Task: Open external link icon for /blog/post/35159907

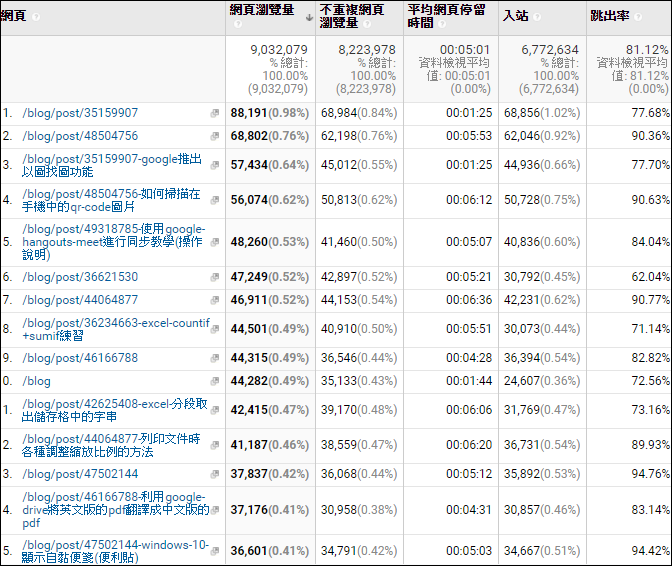Action: (215, 113)
